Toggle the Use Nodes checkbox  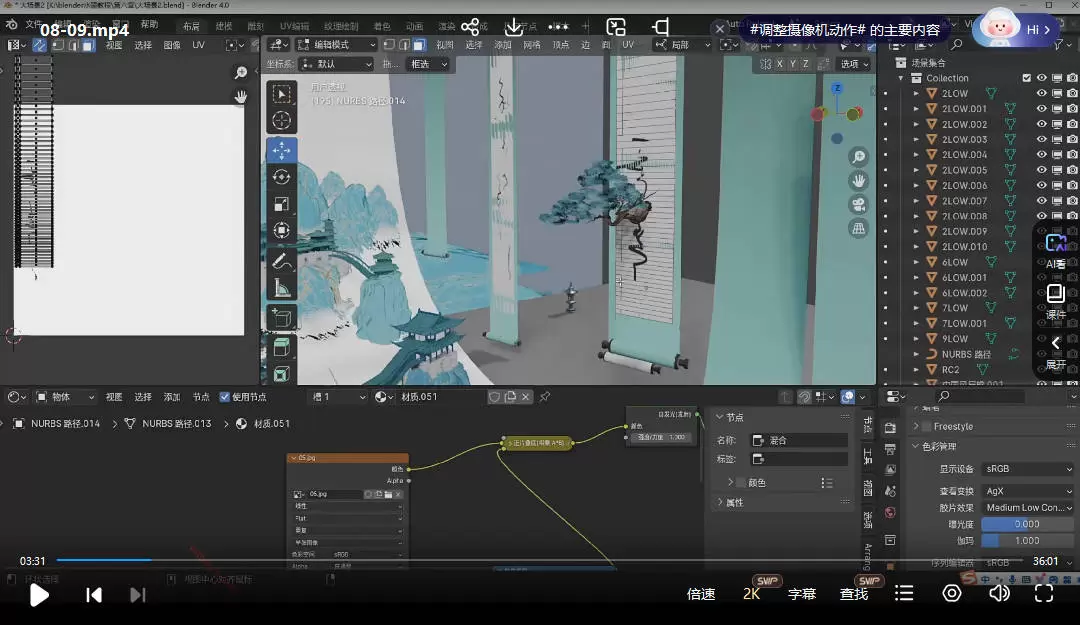coord(225,397)
